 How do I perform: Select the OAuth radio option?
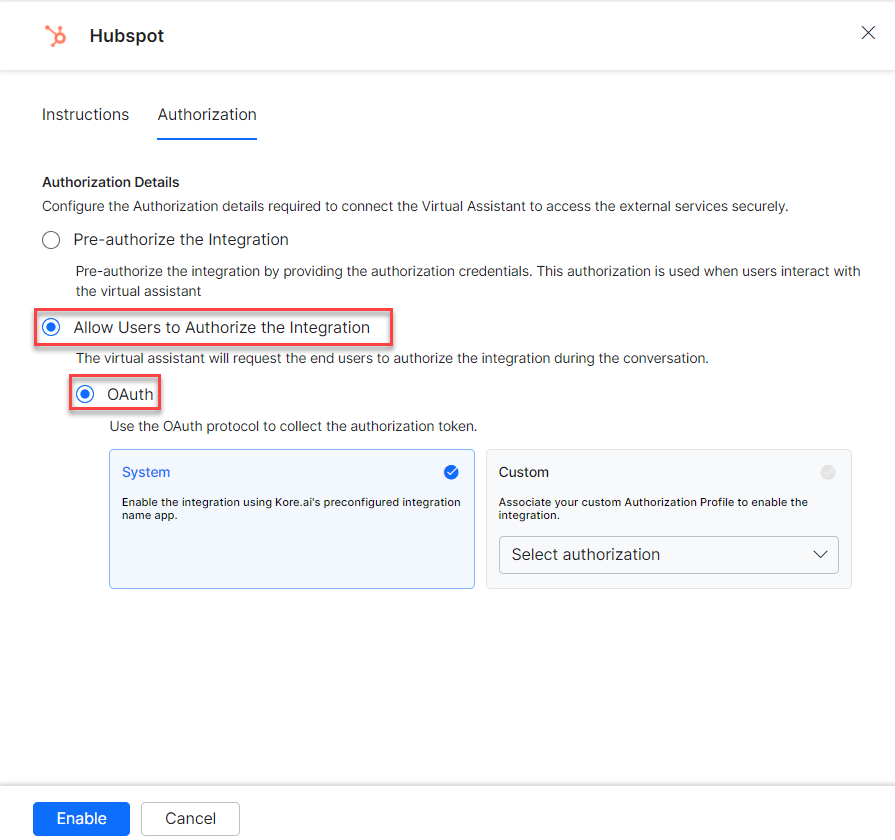[x=85, y=394]
